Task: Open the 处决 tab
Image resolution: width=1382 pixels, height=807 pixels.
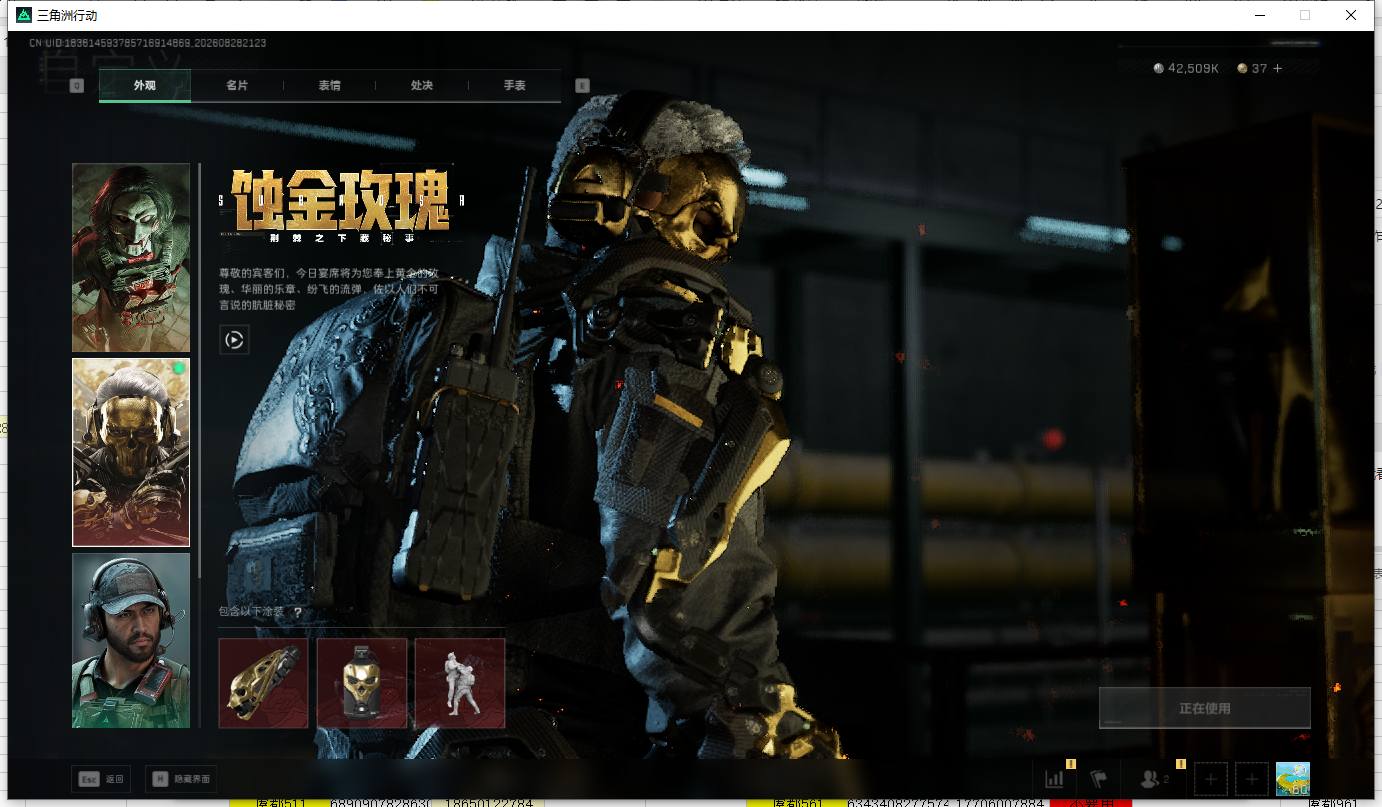Action: click(x=422, y=86)
